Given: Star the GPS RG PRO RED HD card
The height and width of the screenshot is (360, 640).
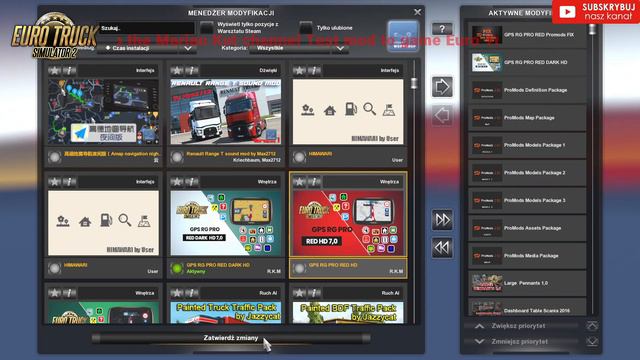Looking at the screenshot, I should pos(299,182).
